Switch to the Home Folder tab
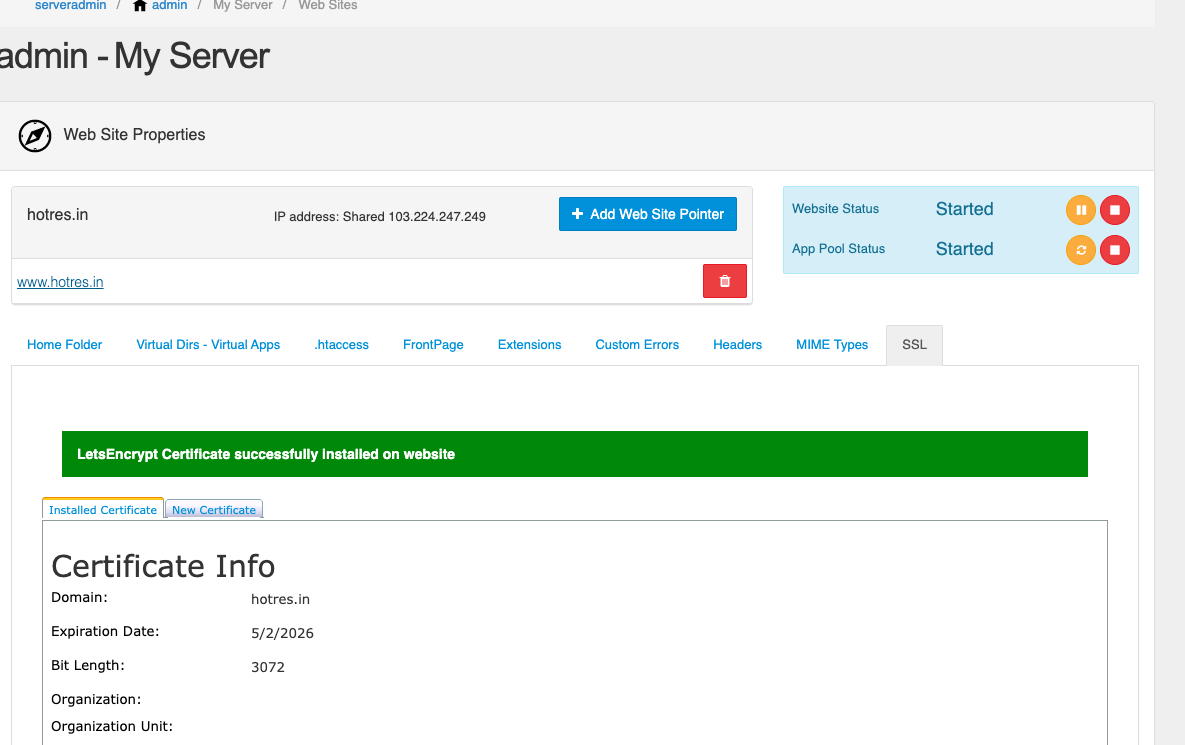This screenshot has height=745, width=1185. pyautogui.click(x=65, y=345)
